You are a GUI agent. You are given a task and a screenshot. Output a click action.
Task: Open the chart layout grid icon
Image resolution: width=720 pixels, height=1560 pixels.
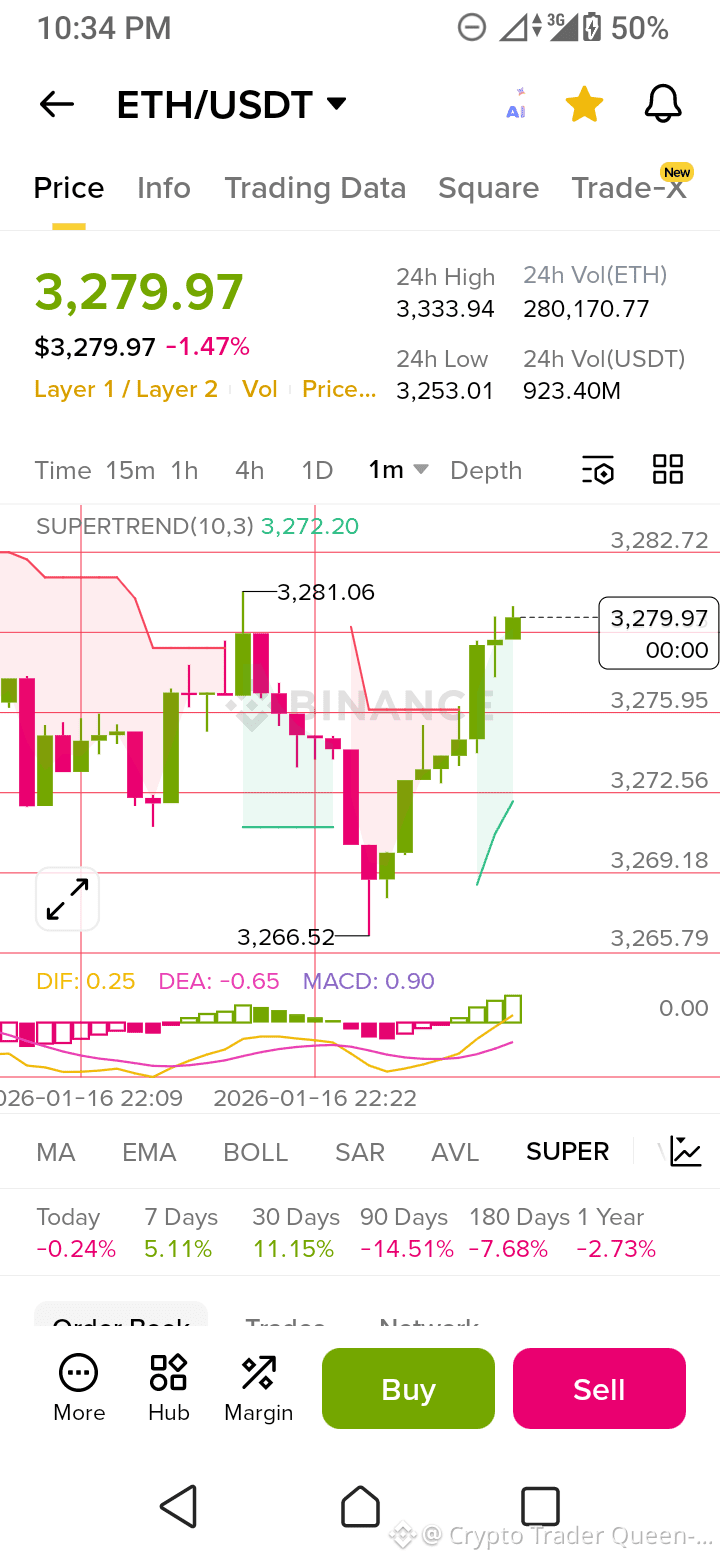[x=667, y=469]
